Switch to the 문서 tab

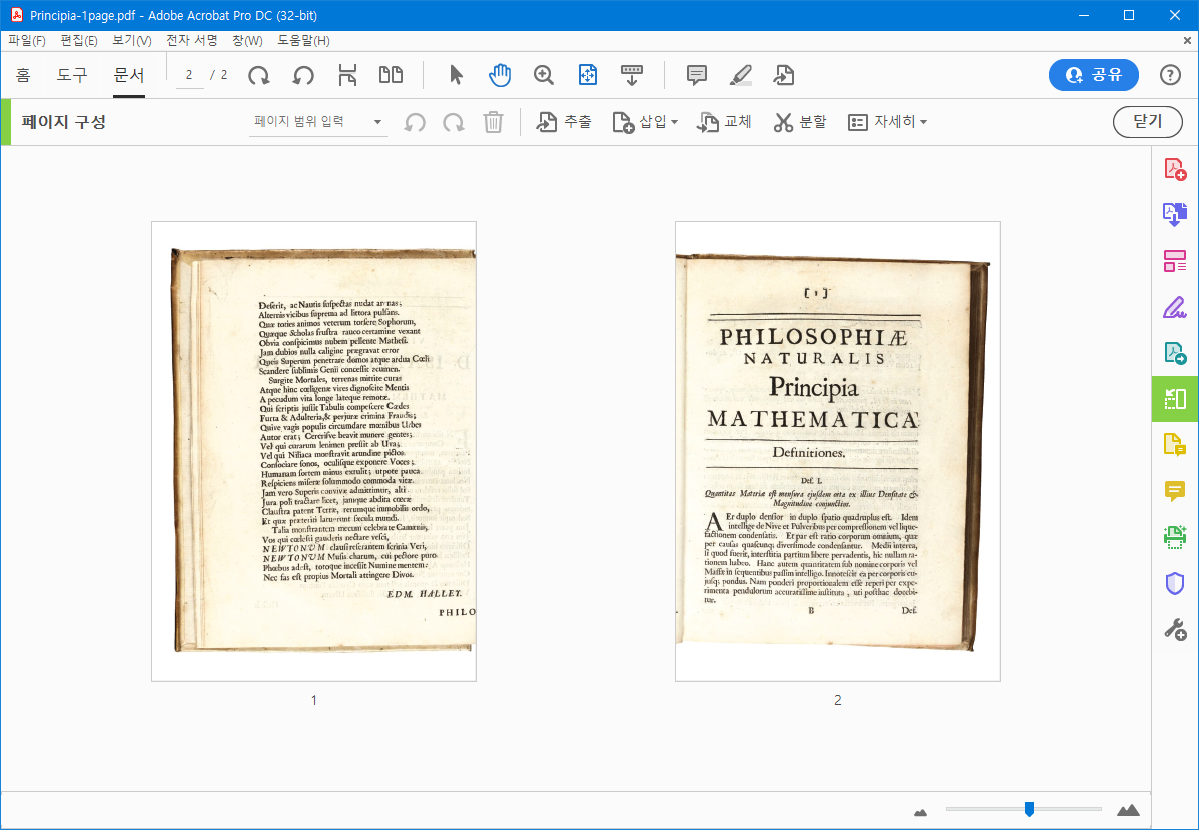point(128,75)
